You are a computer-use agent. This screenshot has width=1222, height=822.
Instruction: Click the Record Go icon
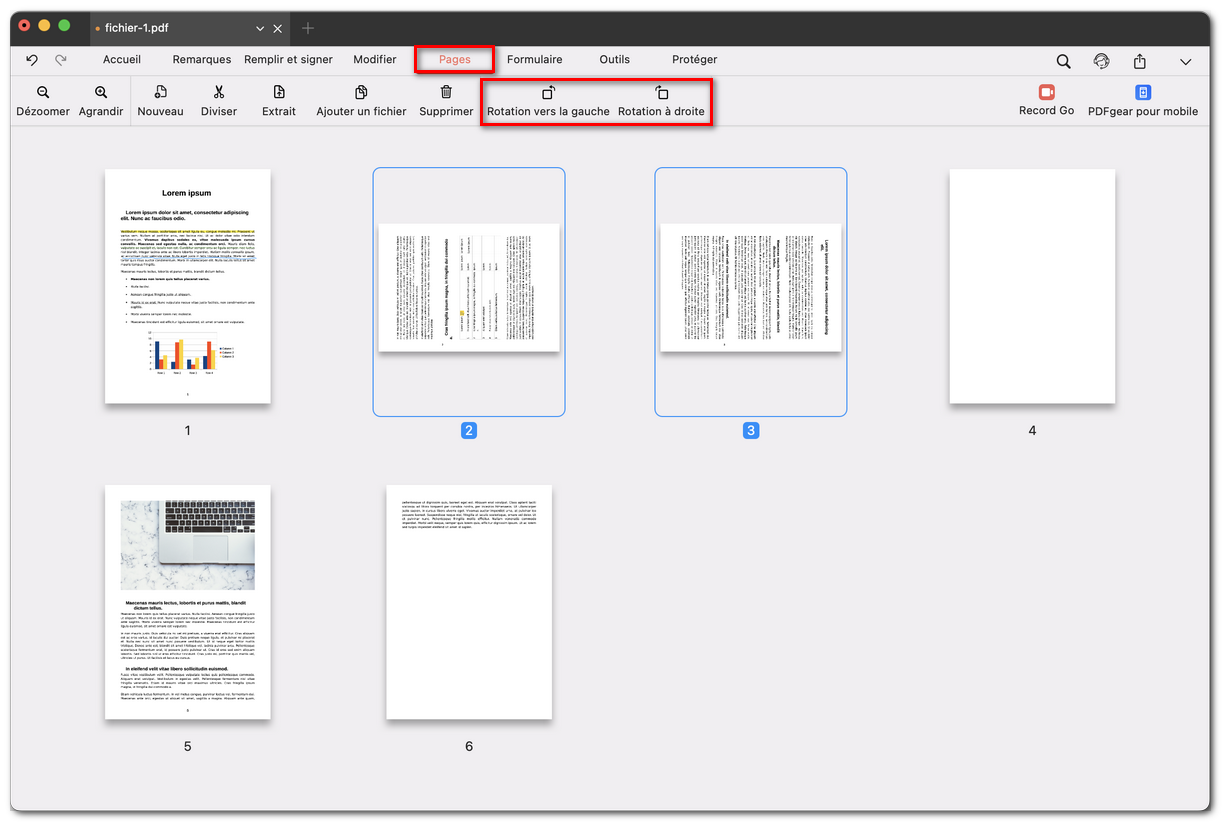coord(1046,100)
